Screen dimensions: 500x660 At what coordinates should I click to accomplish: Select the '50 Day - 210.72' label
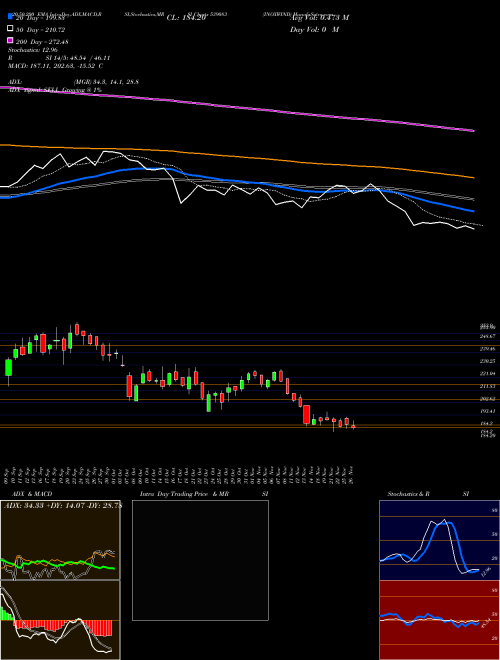point(40,30)
